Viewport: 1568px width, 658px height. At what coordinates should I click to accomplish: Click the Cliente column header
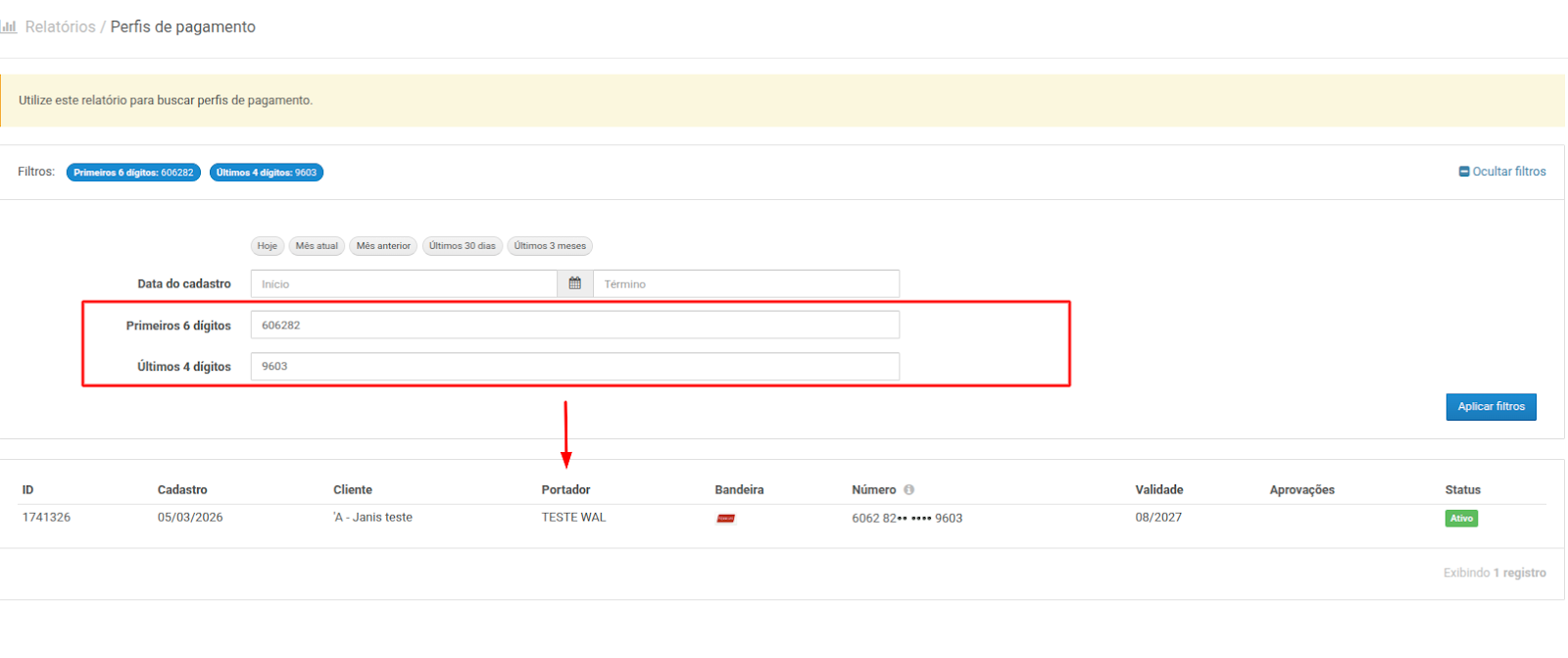[x=353, y=489]
